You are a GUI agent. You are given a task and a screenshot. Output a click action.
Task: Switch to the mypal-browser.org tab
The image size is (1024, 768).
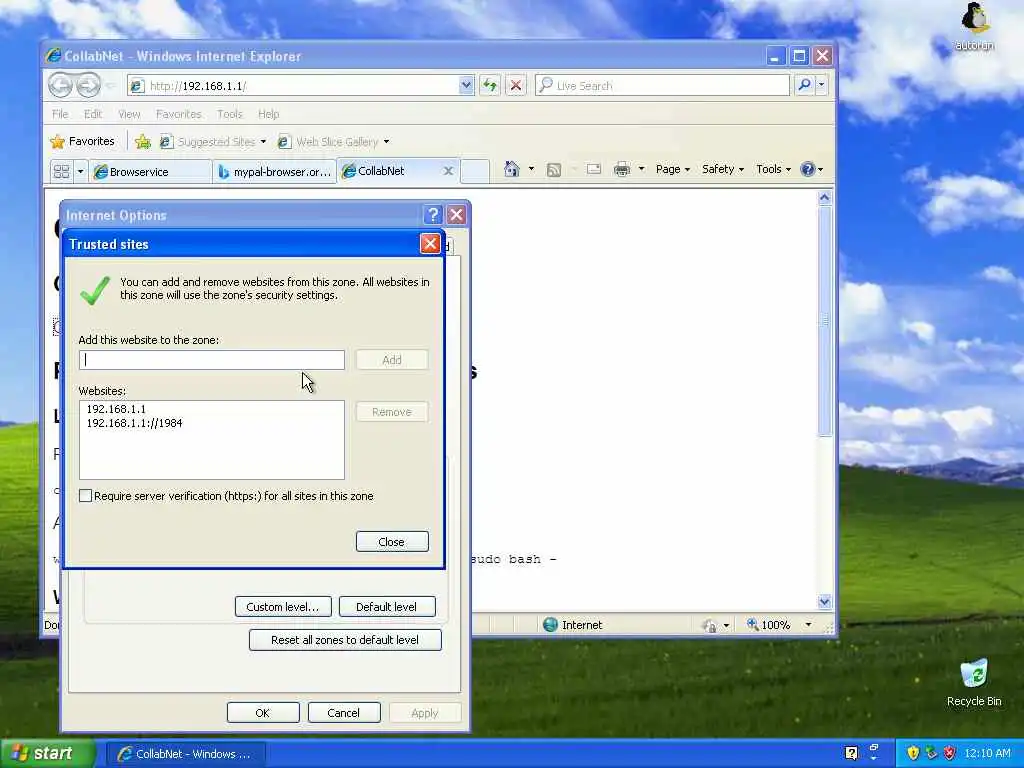(274, 172)
